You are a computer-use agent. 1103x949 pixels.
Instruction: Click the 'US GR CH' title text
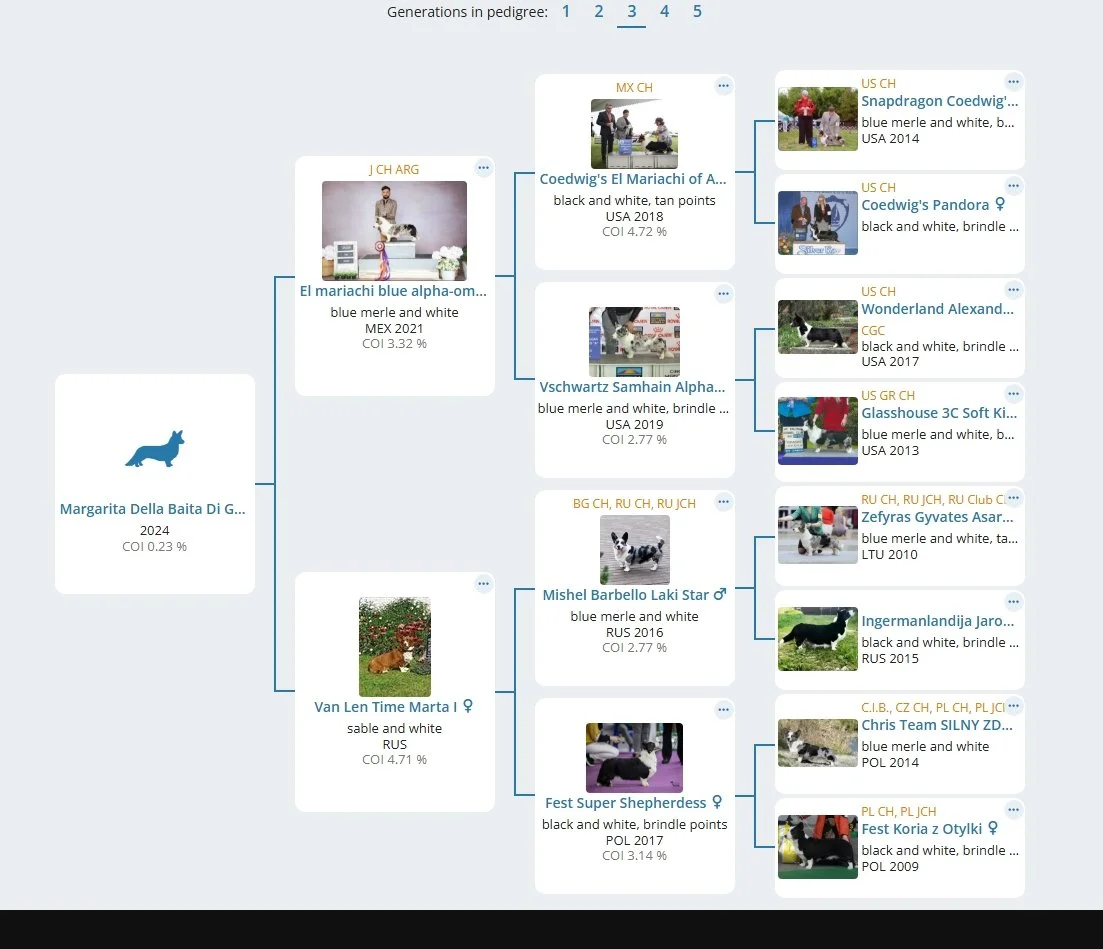(x=888, y=395)
